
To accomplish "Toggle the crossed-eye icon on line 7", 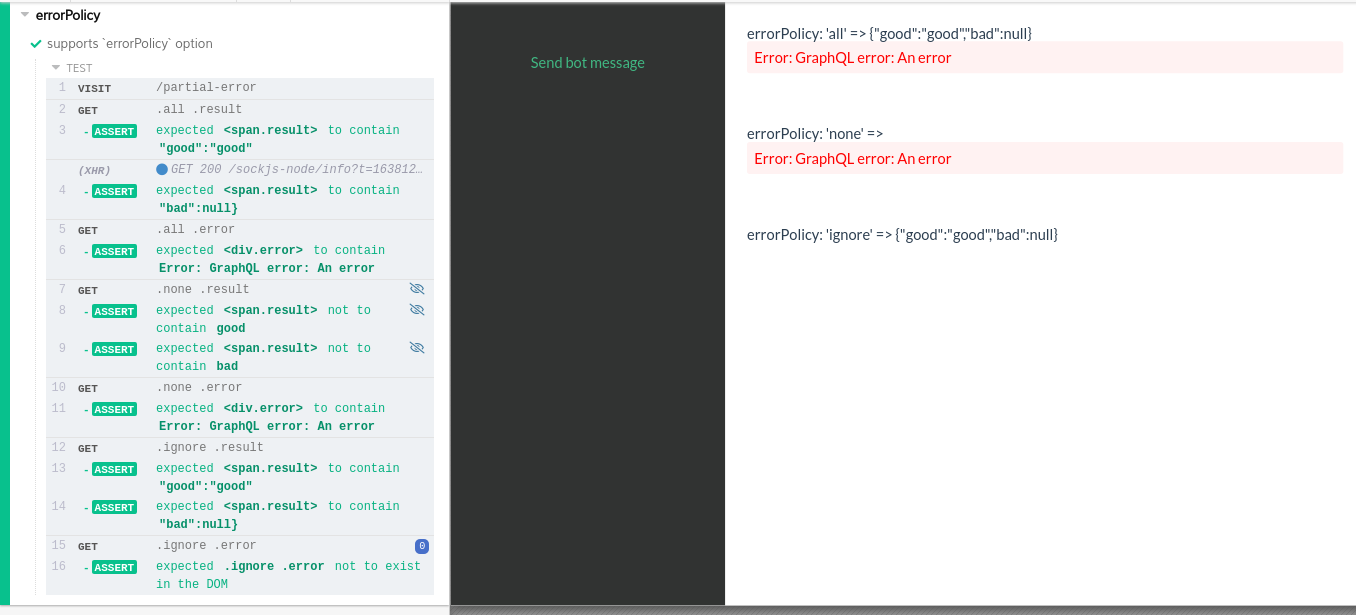I will pos(416,288).
